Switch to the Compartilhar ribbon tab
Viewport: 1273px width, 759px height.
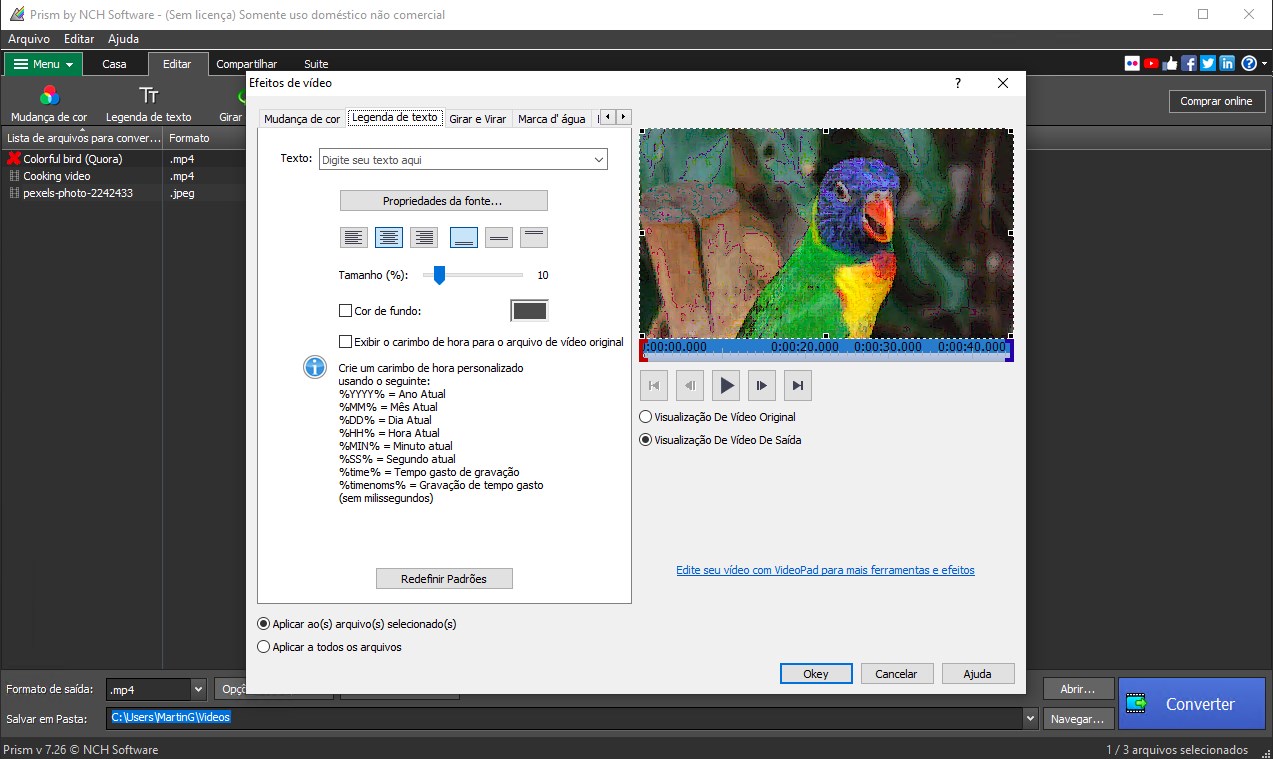pyautogui.click(x=247, y=64)
